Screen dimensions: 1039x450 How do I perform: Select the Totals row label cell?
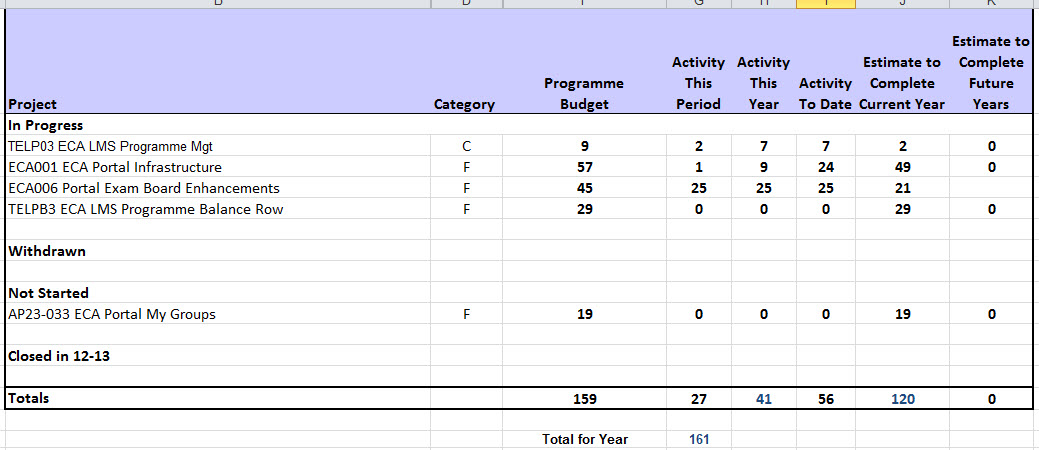coord(29,398)
